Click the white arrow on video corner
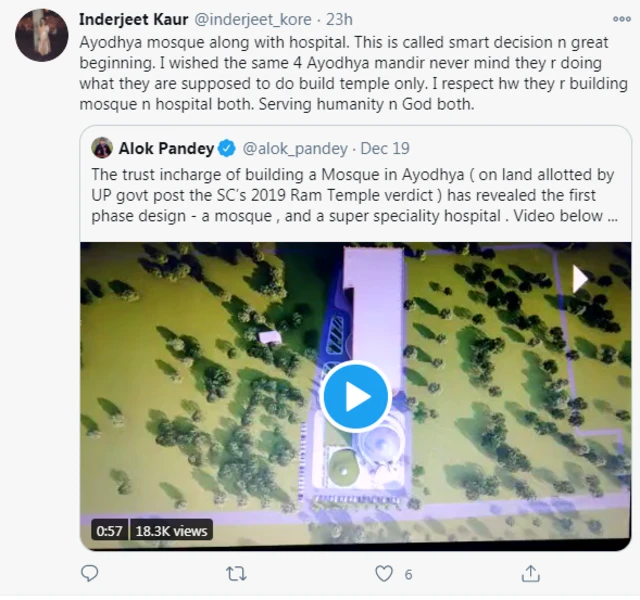640x600 pixels. coord(580,278)
